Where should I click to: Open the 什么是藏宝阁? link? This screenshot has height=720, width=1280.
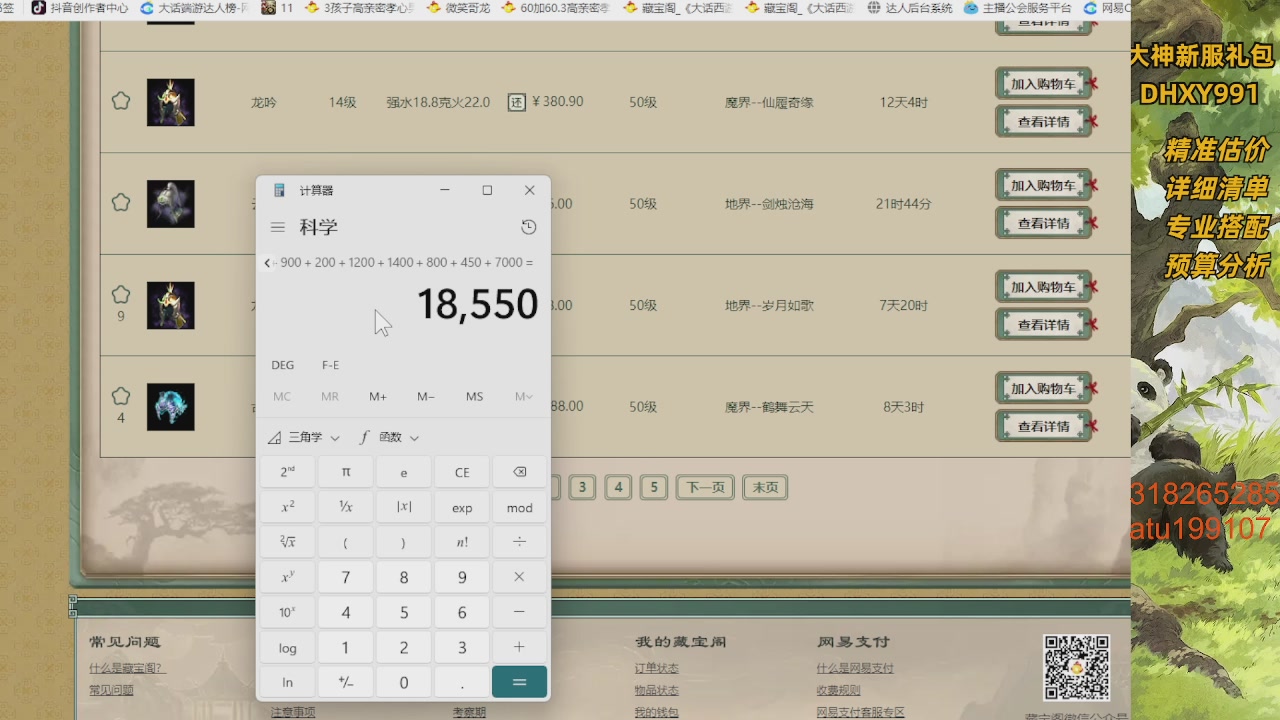[x=126, y=668]
